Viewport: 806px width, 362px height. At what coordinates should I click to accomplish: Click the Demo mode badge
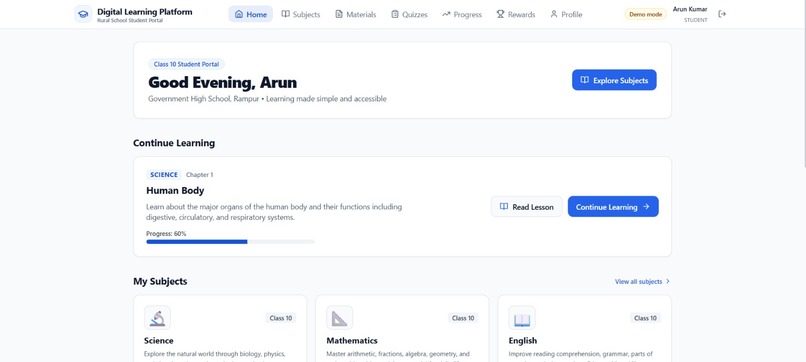tap(646, 14)
